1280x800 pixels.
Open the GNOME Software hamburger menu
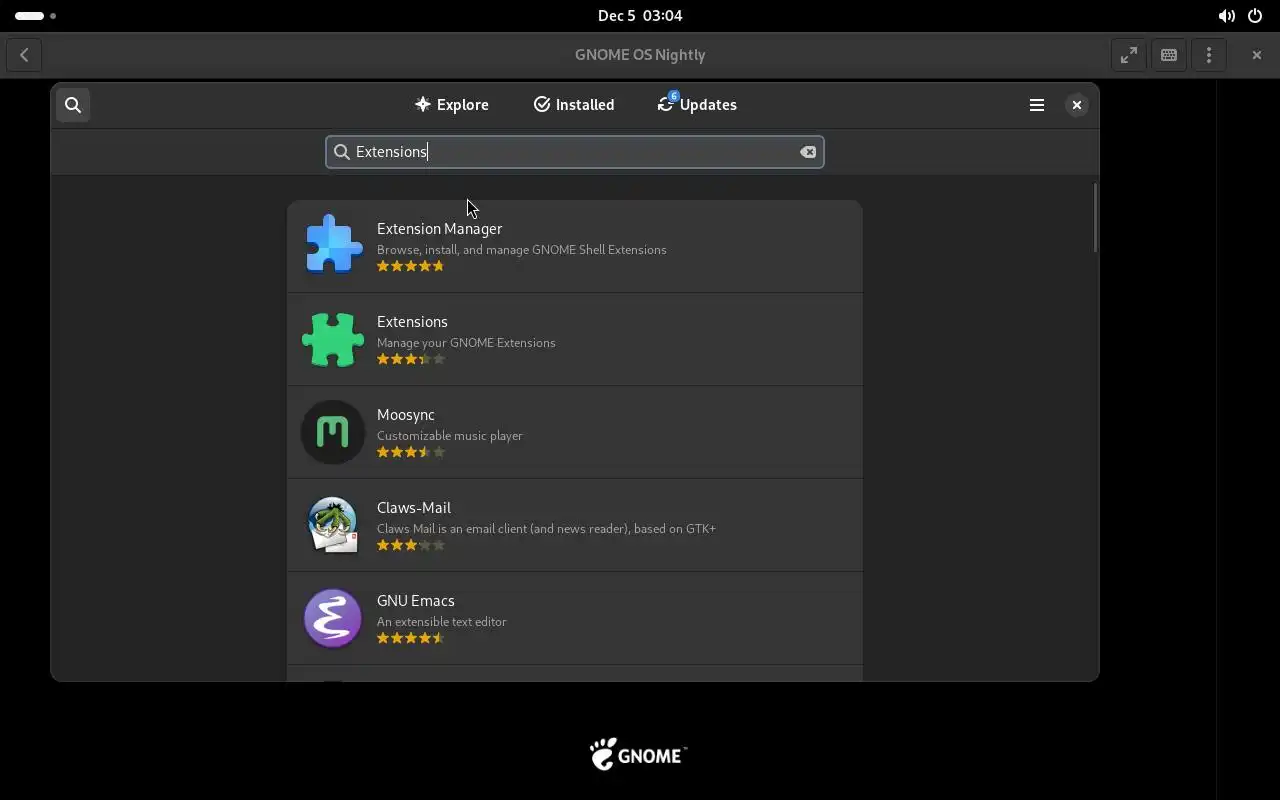(x=1037, y=105)
